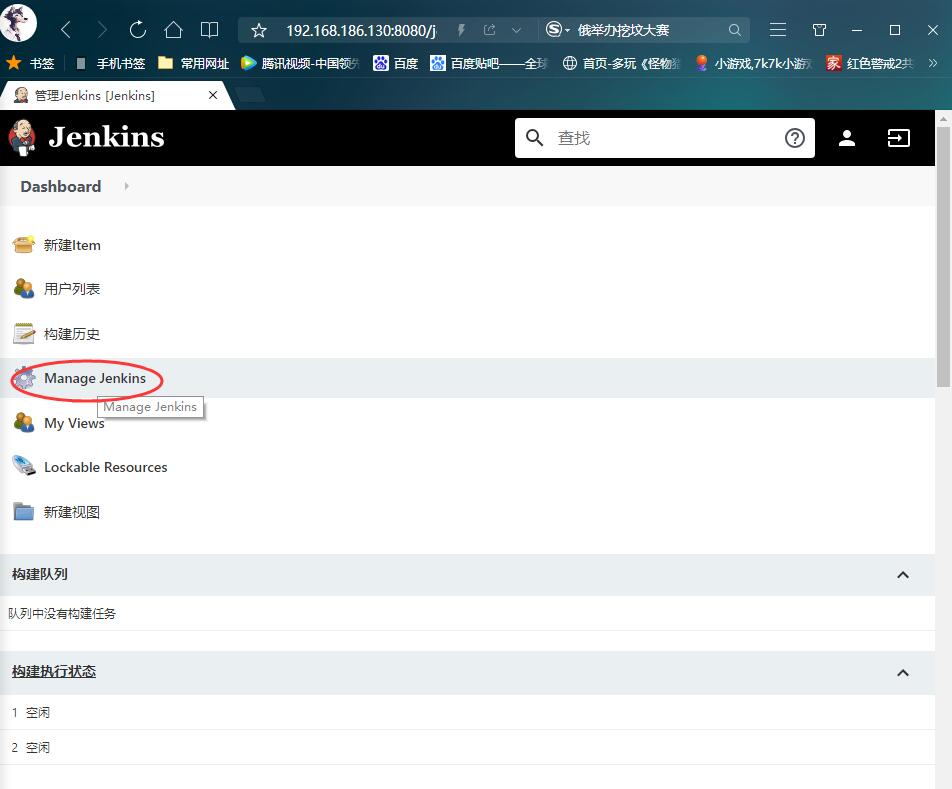Click the browser profile avatar

18,22
